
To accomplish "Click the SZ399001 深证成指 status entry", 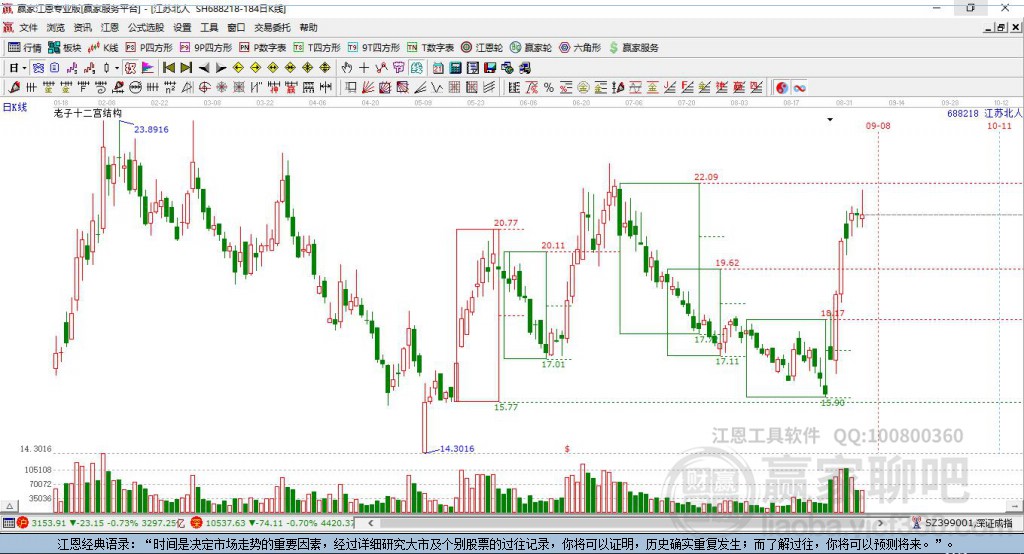I will coord(963,523).
